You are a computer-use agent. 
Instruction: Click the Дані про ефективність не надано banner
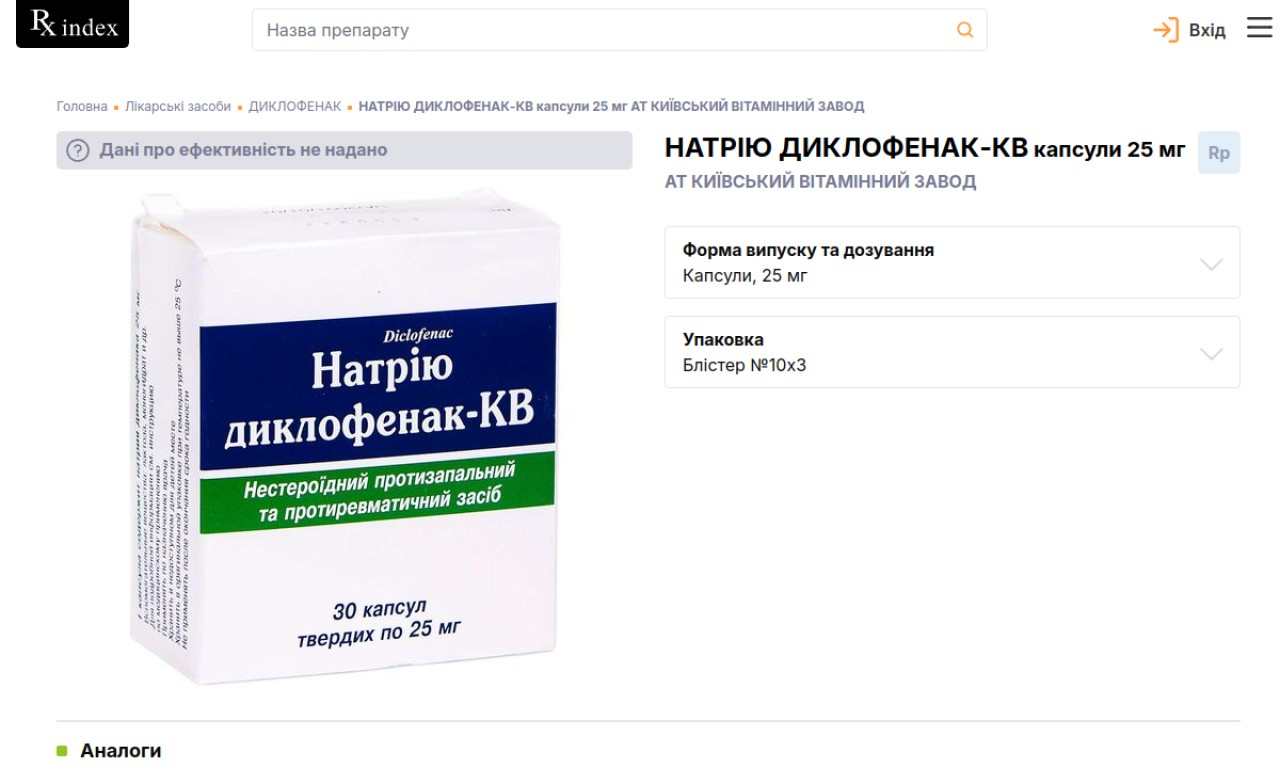[344, 150]
